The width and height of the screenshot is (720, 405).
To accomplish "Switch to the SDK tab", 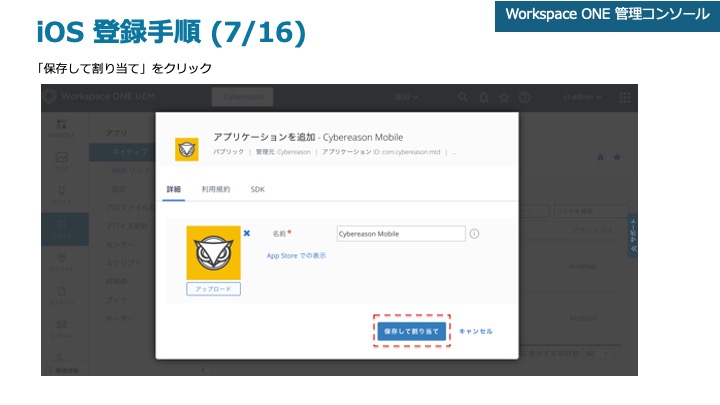I will click(258, 189).
